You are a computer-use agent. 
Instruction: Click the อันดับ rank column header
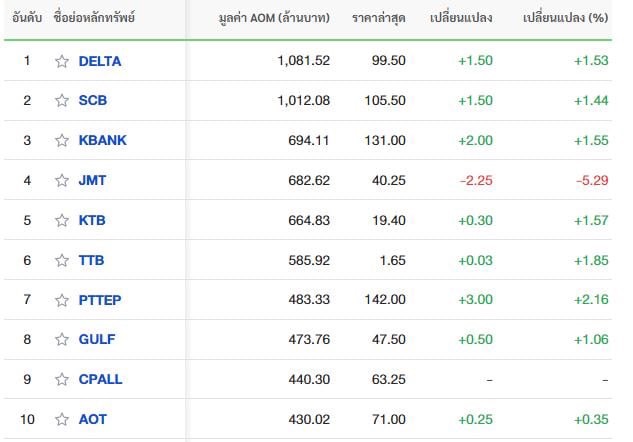27,18
